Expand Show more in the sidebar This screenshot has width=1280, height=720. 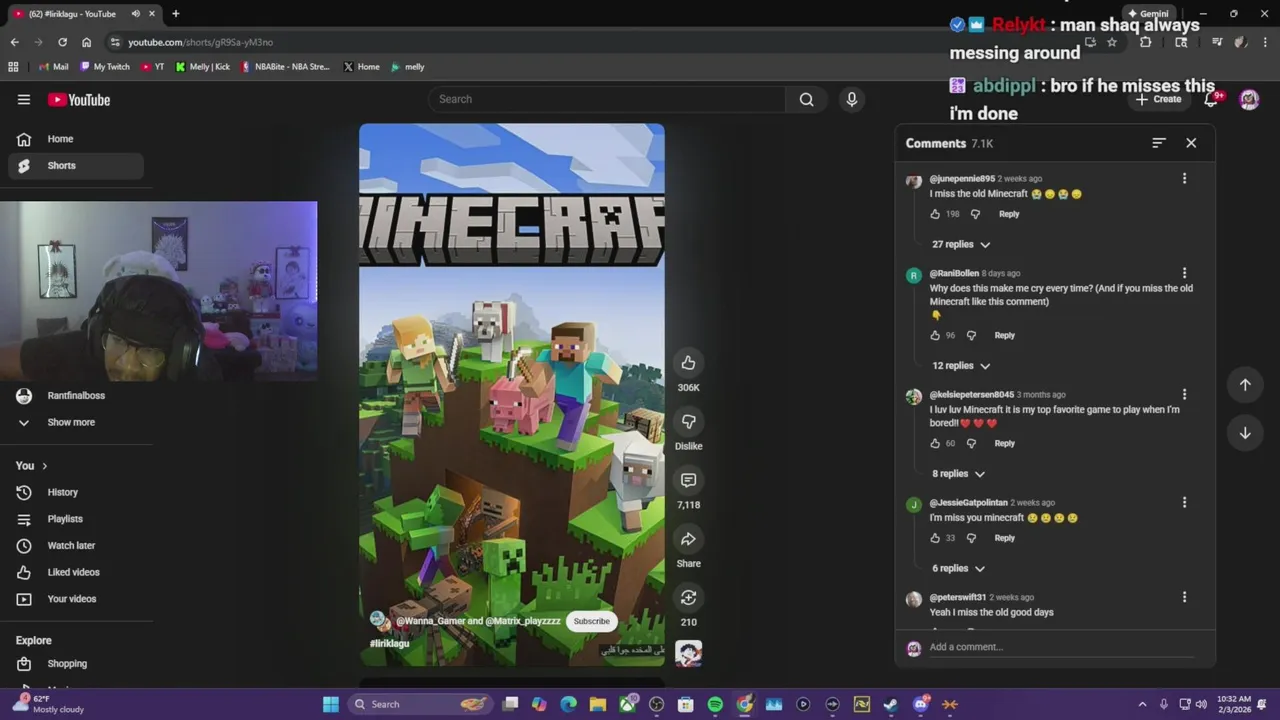pyautogui.click(x=72, y=422)
